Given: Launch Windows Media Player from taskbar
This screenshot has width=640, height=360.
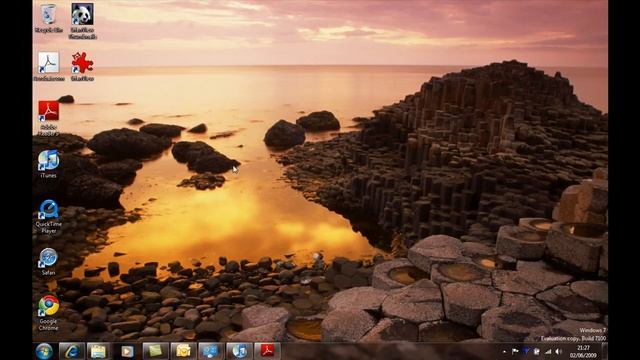Looking at the screenshot, I should coord(127,351).
